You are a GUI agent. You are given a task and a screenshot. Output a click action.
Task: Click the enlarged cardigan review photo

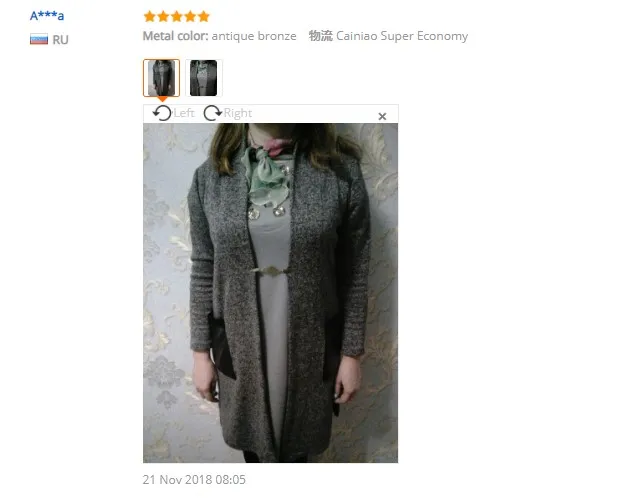point(270,293)
